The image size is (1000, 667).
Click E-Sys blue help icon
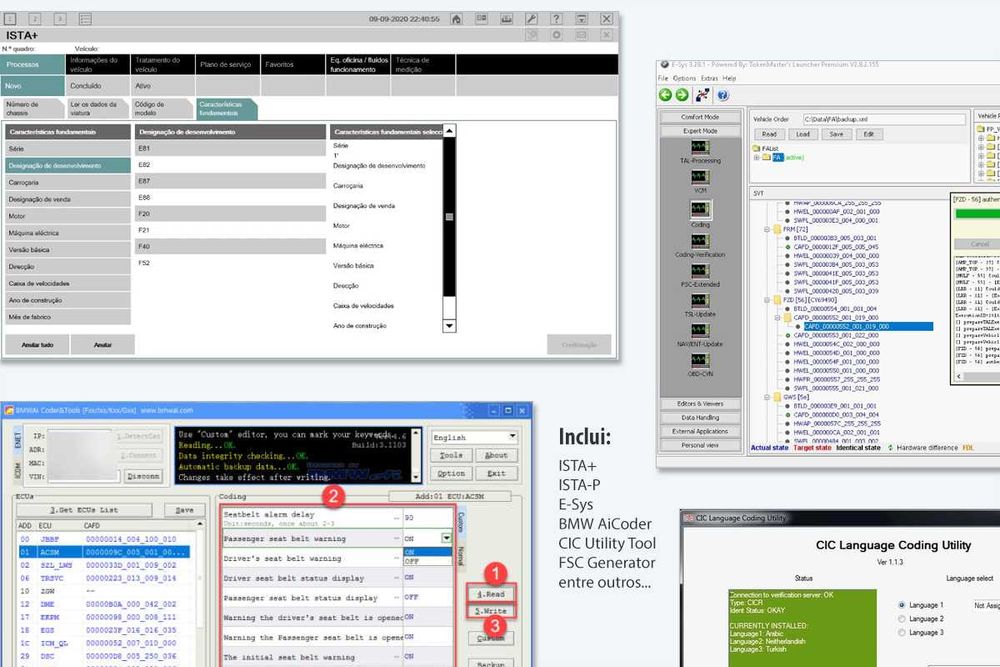point(723,95)
